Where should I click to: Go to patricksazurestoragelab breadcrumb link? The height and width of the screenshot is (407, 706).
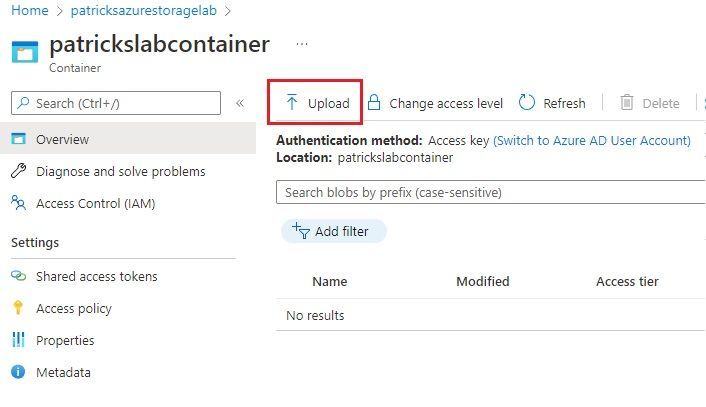pyautogui.click(x=144, y=10)
